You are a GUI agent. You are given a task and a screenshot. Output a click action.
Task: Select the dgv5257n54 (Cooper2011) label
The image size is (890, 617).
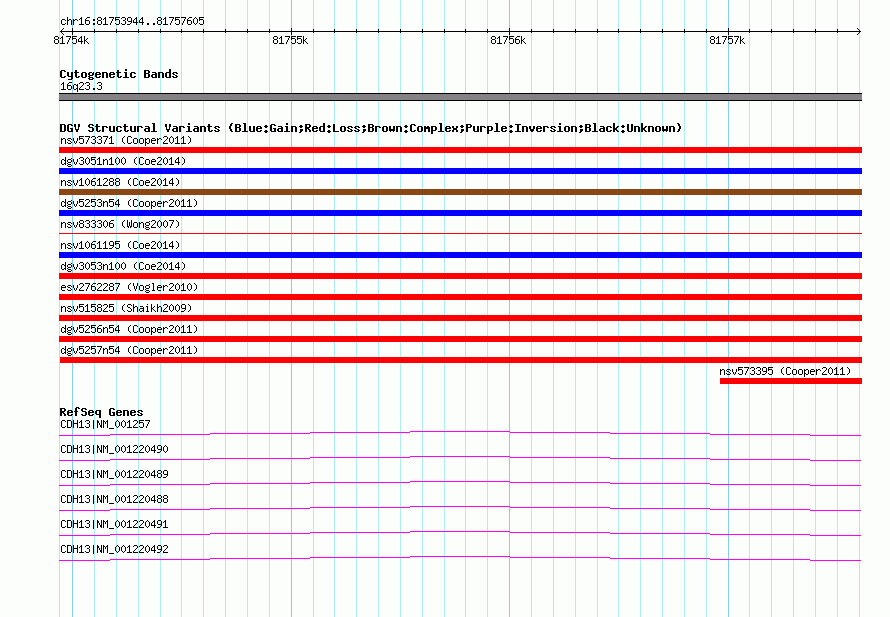129,350
